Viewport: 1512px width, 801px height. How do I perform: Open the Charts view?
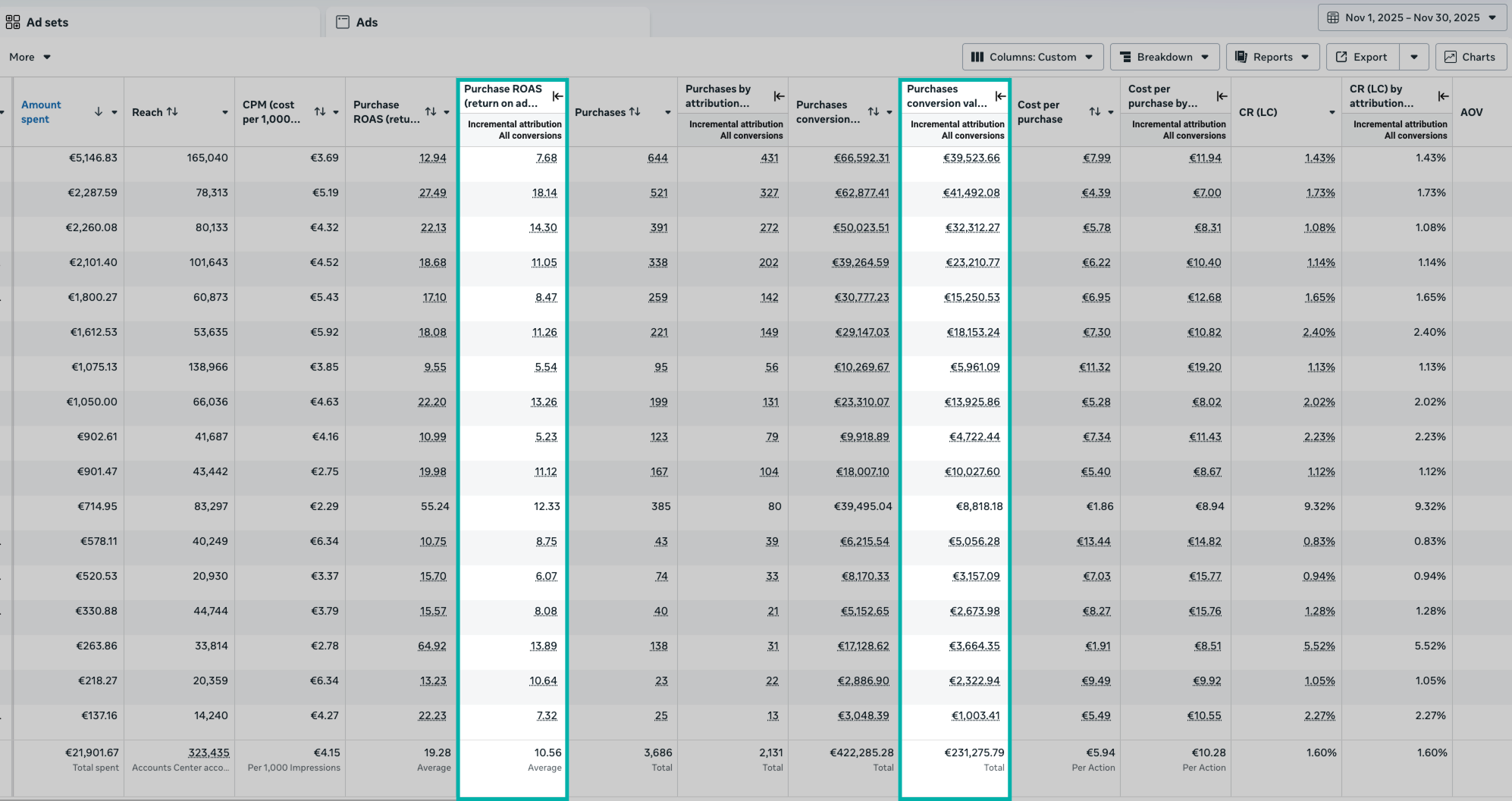(1470, 57)
